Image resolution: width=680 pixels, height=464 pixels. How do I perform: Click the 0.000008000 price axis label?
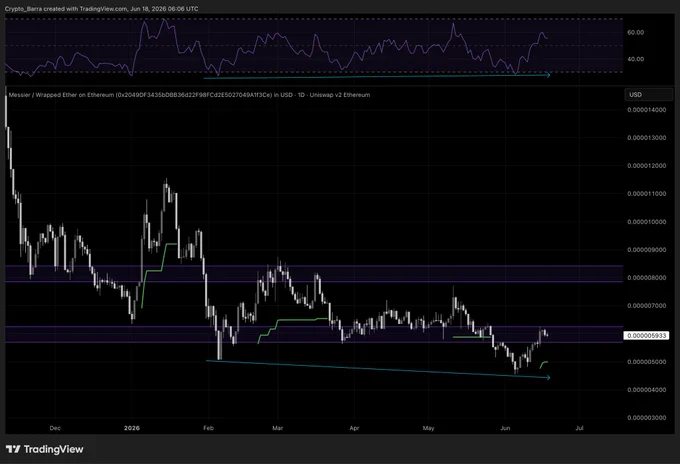pyautogui.click(x=647, y=278)
